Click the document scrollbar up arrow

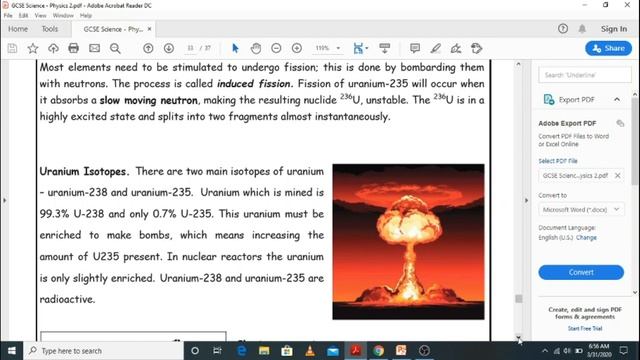tap(518, 64)
